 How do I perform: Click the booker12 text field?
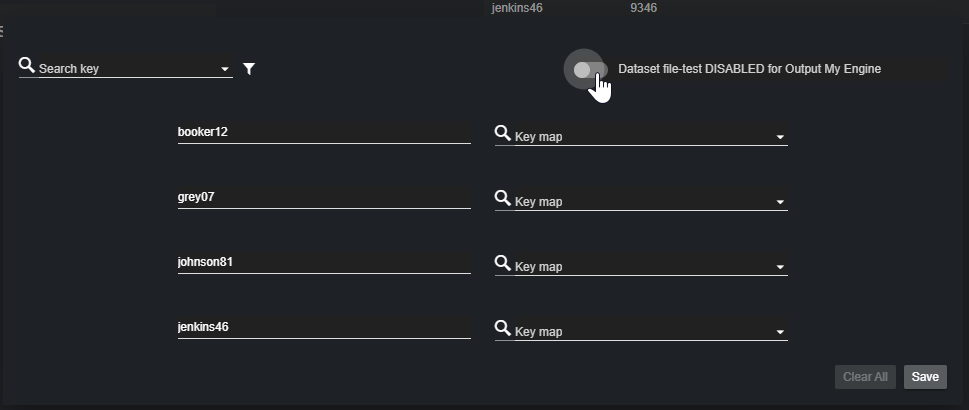point(323,132)
